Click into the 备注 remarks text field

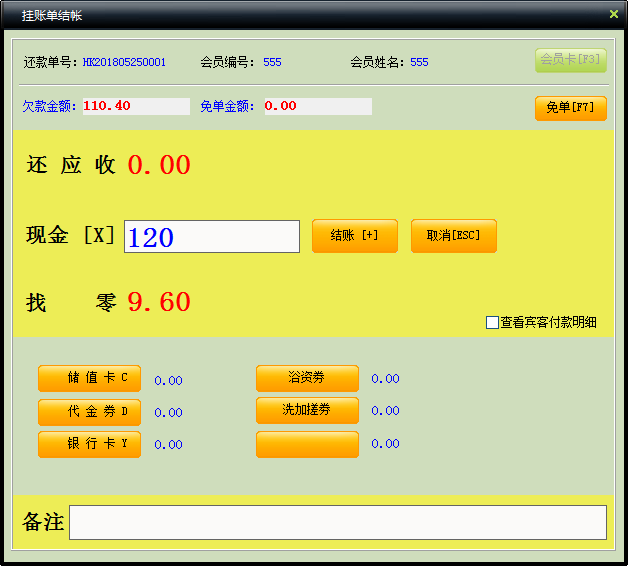337,522
